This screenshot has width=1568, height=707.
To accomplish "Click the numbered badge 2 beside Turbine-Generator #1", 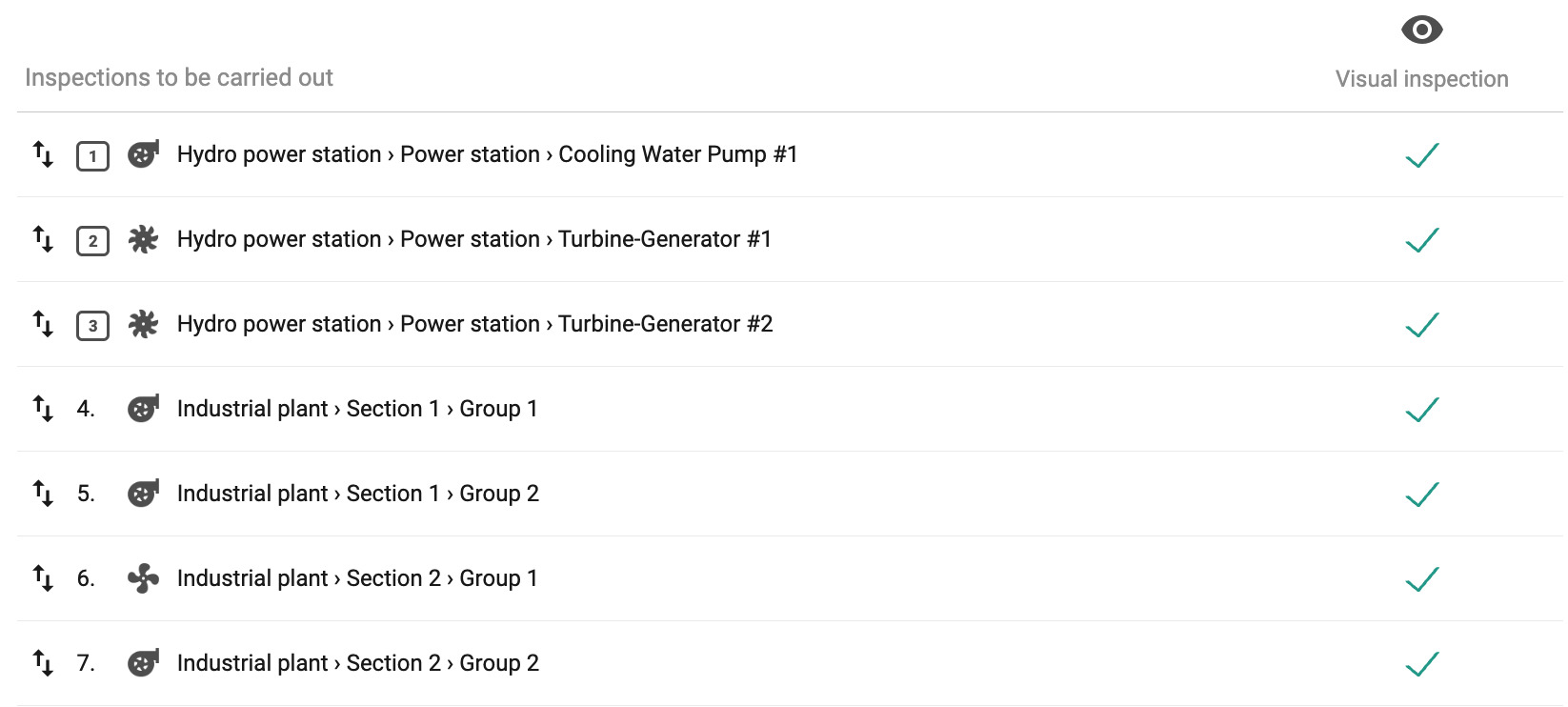I will pos(92,241).
